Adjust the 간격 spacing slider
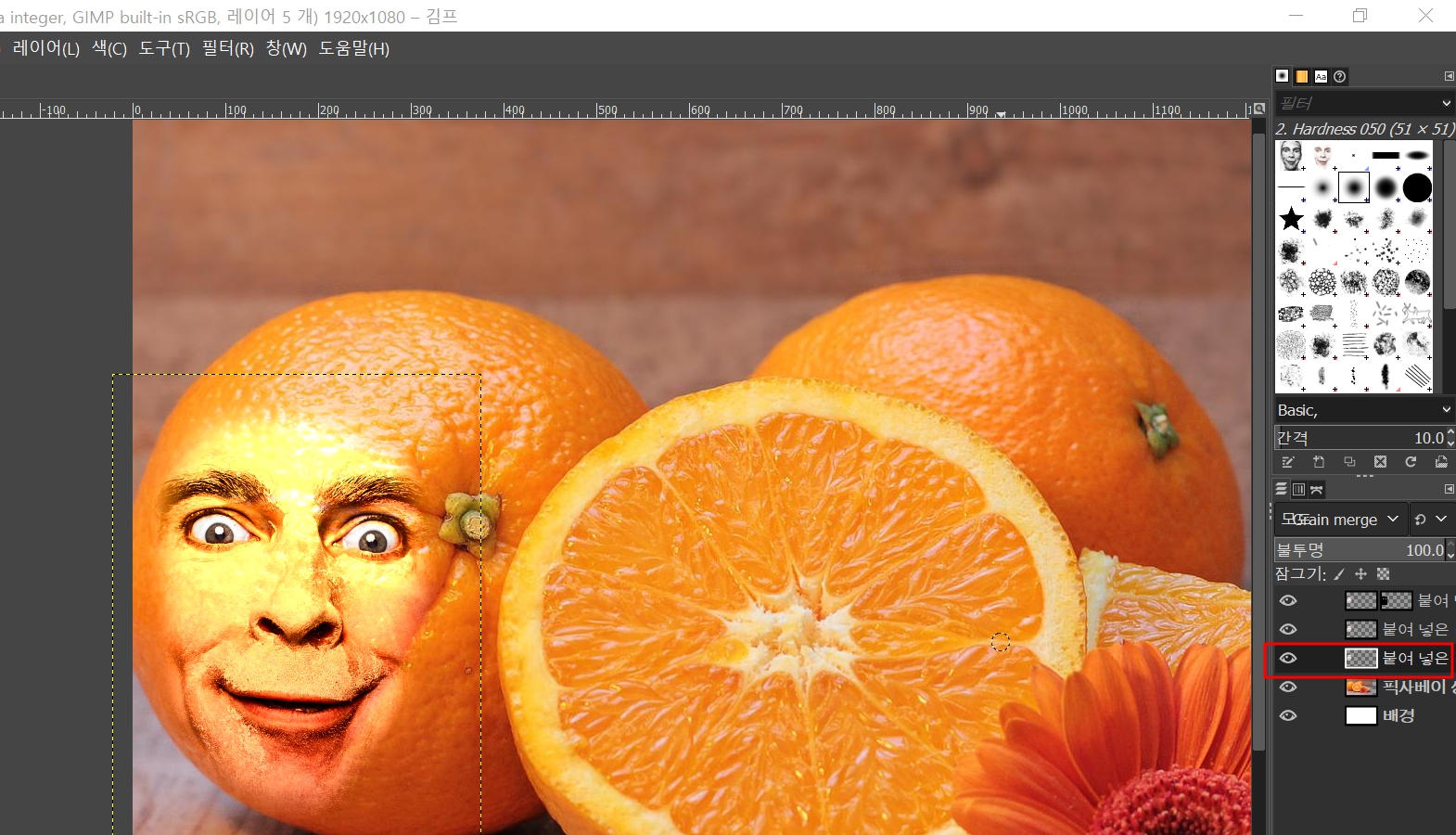Image resolution: width=1456 pixels, height=835 pixels. [x=1359, y=438]
